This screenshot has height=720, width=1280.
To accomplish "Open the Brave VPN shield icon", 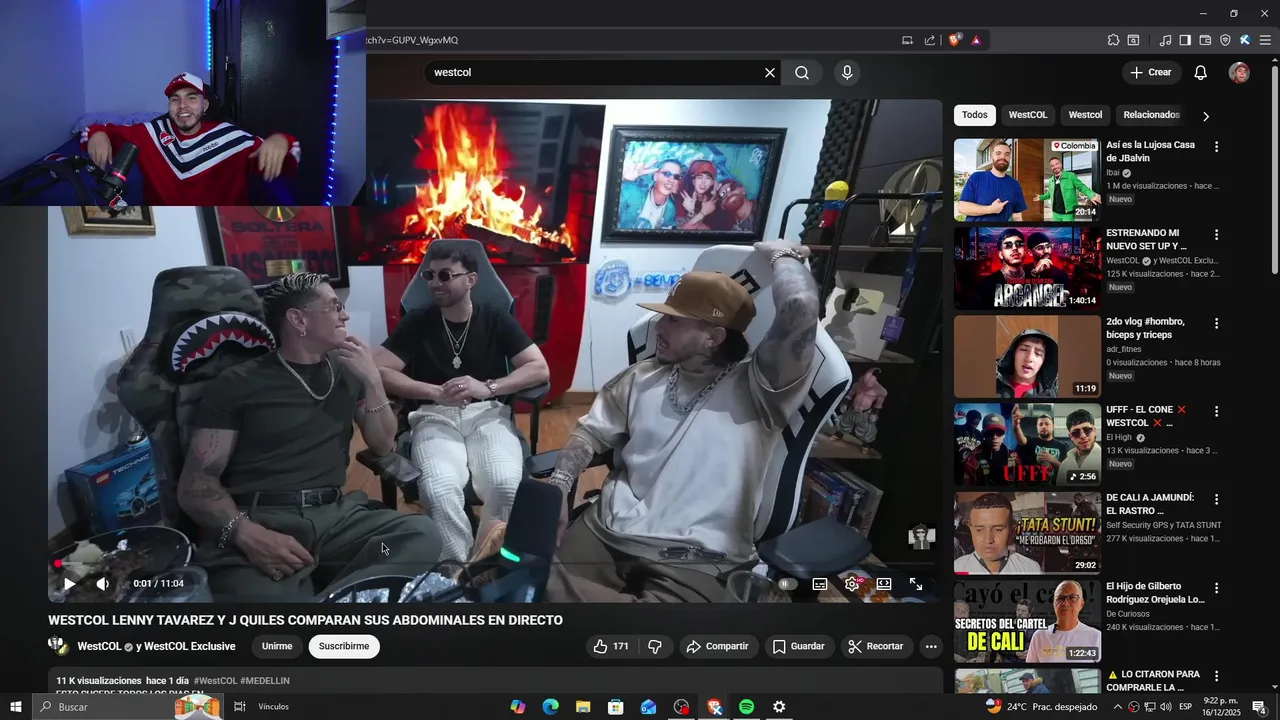I will point(1225,40).
